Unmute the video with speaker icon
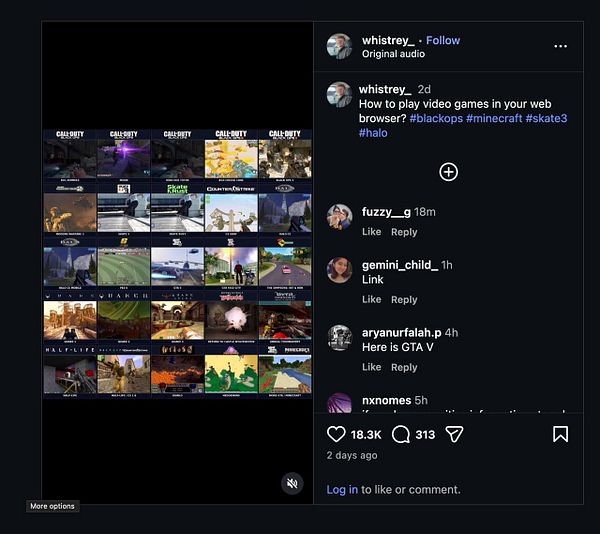 pos(292,484)
